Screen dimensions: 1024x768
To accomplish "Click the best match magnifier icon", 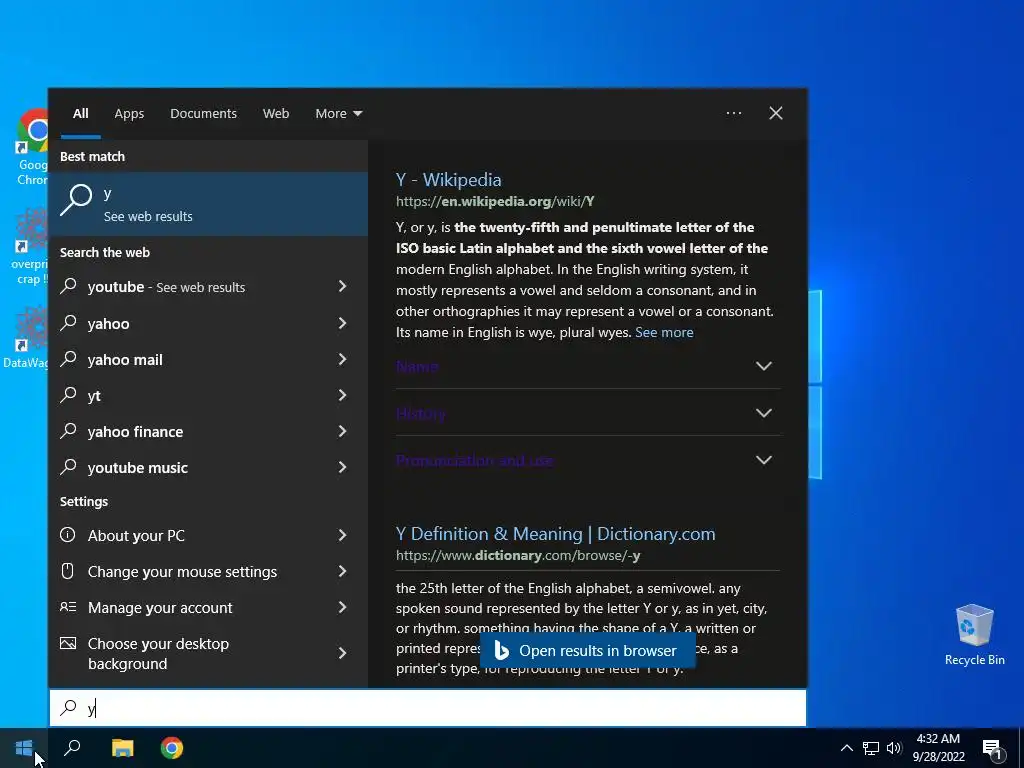I will [x=76, y=199].
